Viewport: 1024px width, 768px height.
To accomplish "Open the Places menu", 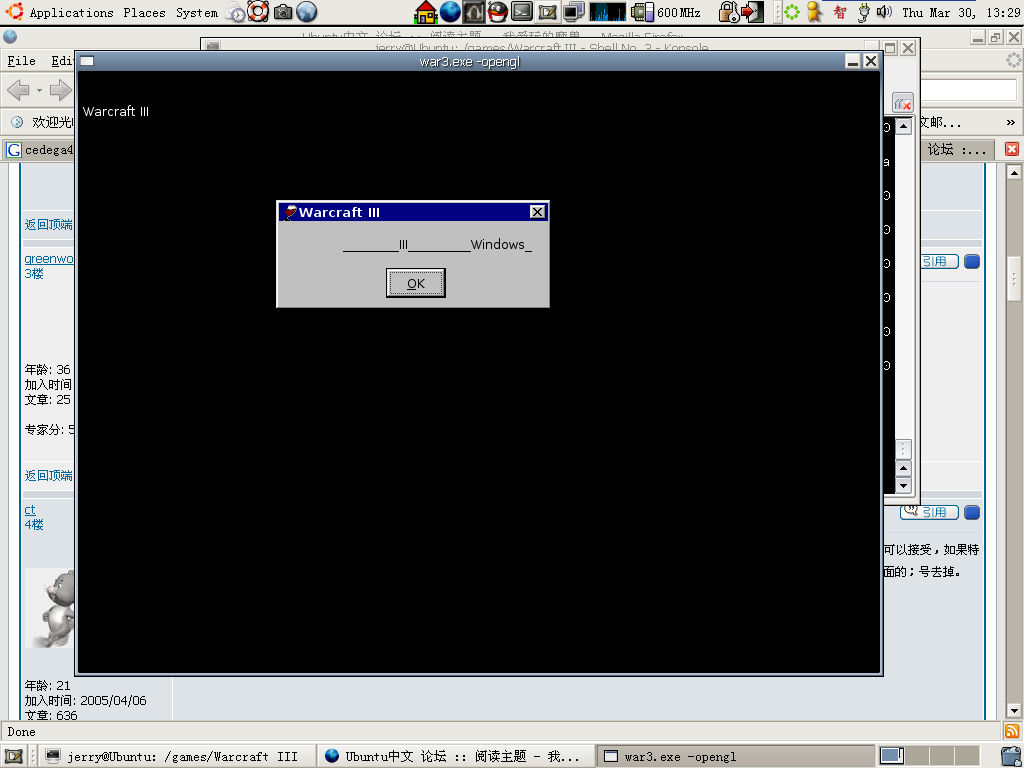I will pos(144,12).
